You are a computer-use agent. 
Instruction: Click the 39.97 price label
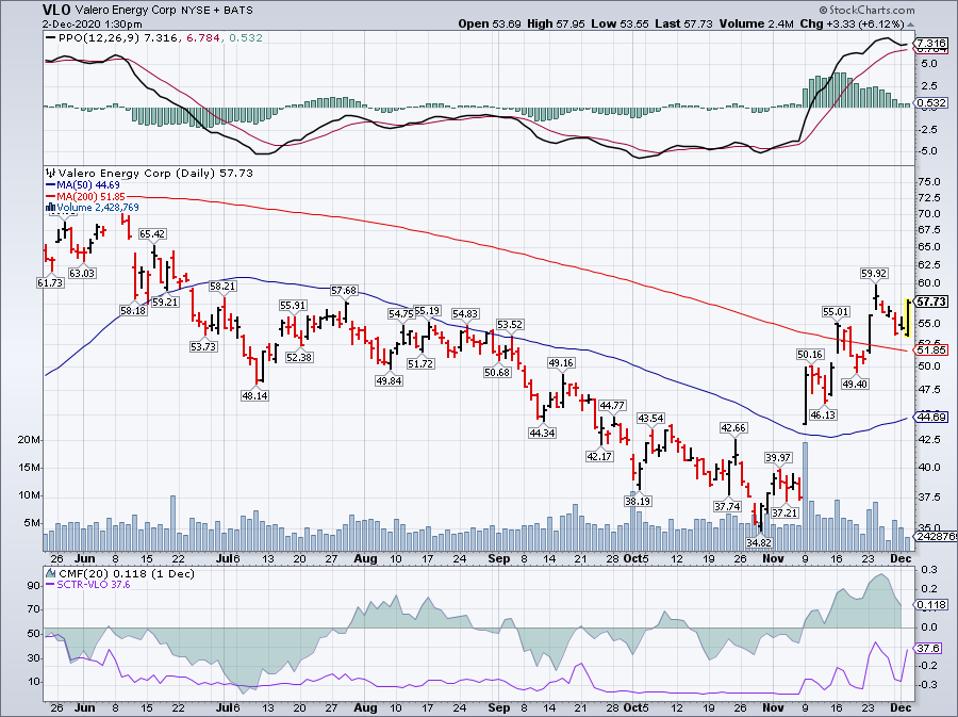(778, 457)
